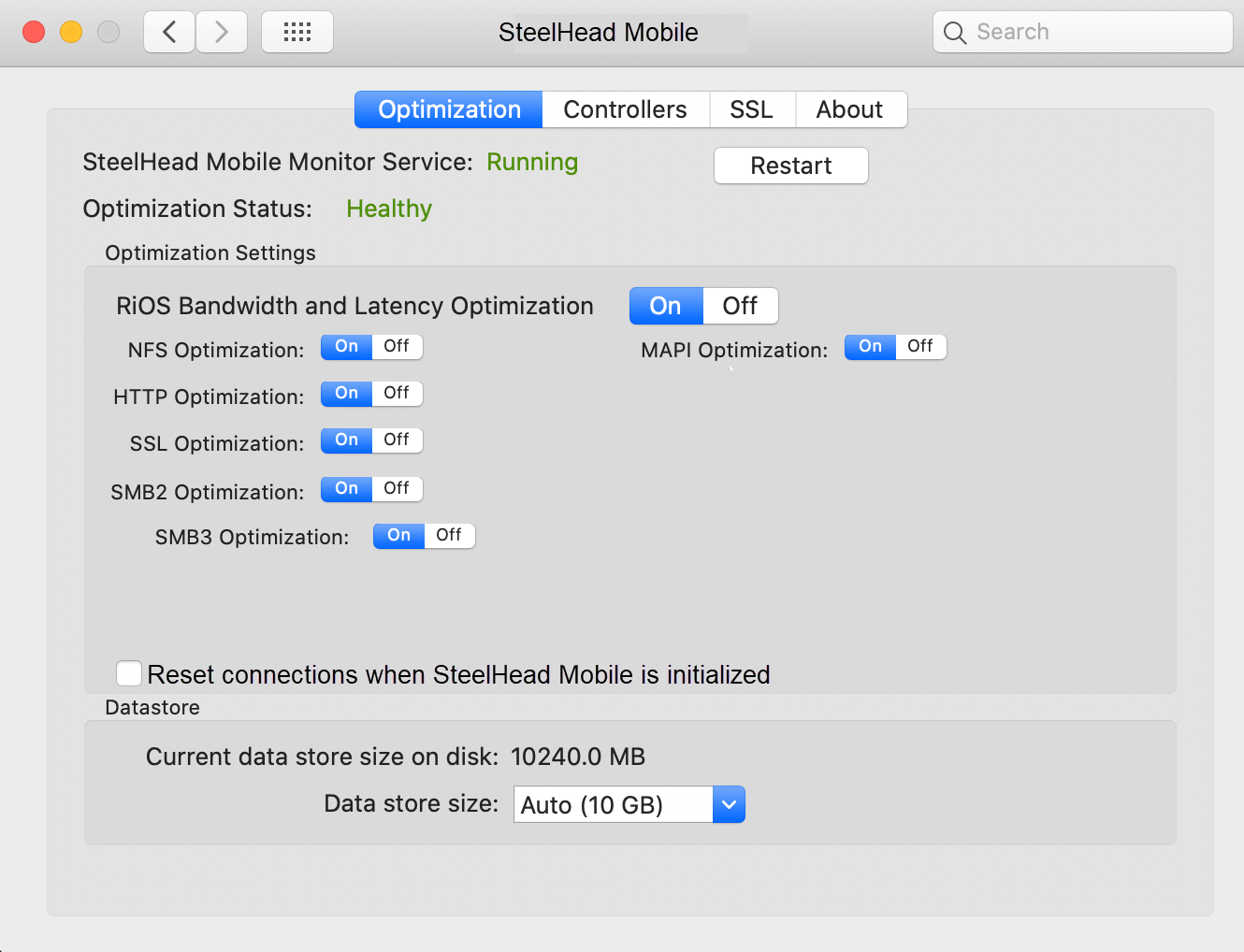Click inside the Search field
The width and height of the screenshot is (1244, 952).
point(1094,33)
